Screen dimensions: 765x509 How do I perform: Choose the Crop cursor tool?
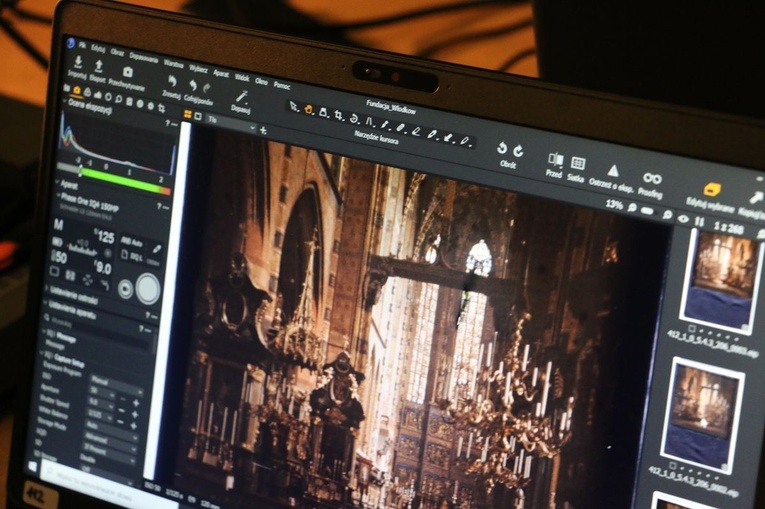(x=339, y=116)
